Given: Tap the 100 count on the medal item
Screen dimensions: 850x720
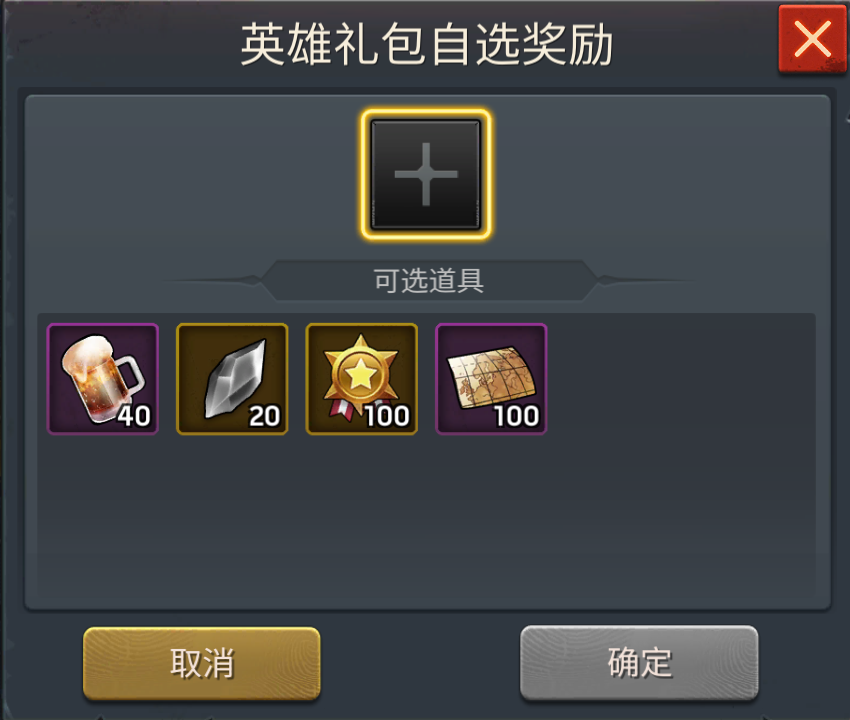Looking at the screenshot, I should point(387,416).
